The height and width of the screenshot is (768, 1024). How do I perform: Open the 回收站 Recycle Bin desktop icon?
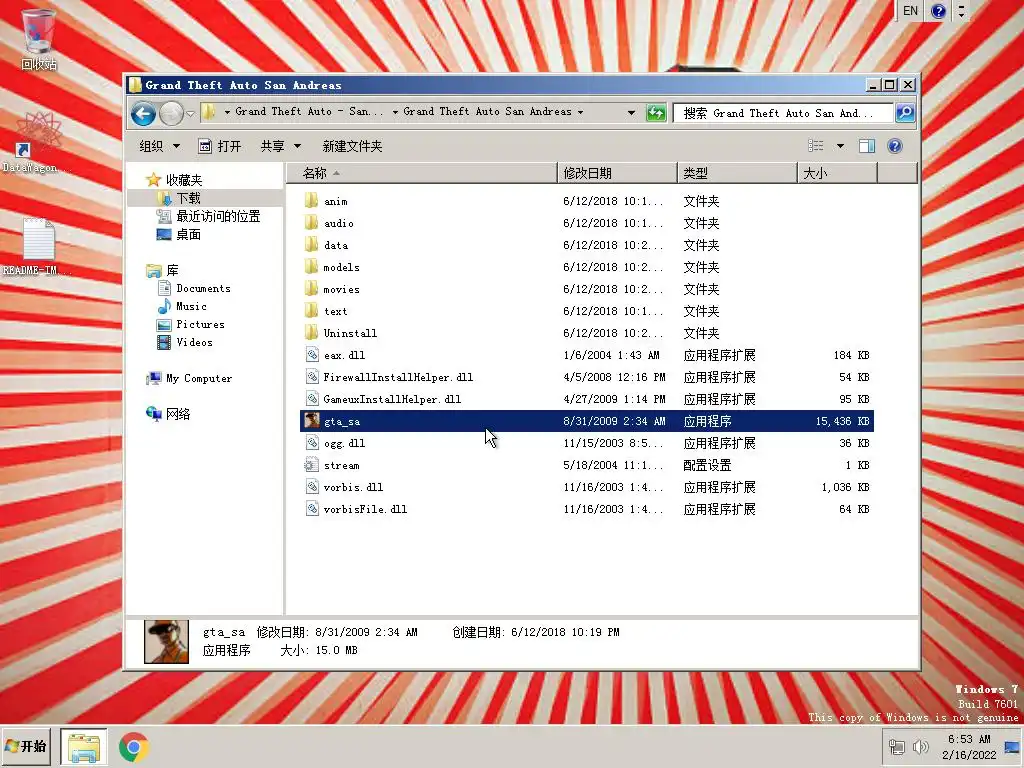pyautogui.click(x=39, y=39)
